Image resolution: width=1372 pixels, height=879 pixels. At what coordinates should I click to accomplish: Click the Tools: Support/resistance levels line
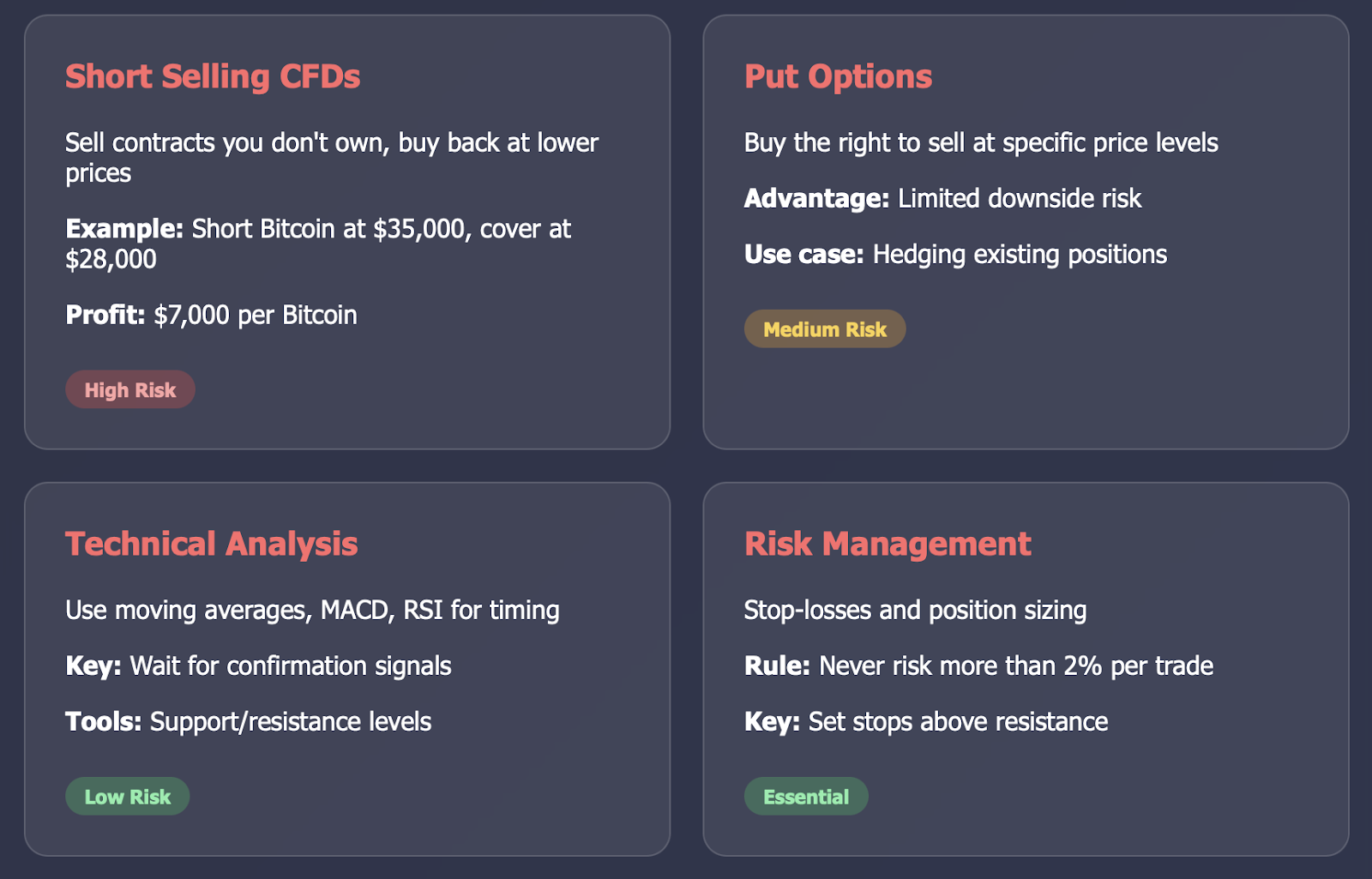[249, 721]
